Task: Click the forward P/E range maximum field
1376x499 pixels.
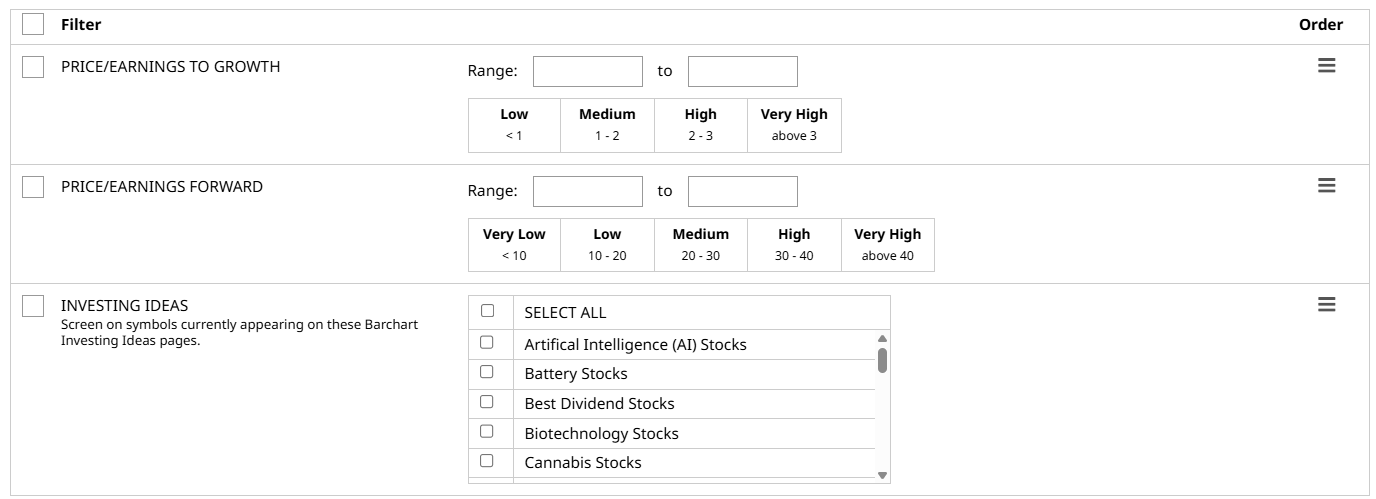Action: pos(742,191)
